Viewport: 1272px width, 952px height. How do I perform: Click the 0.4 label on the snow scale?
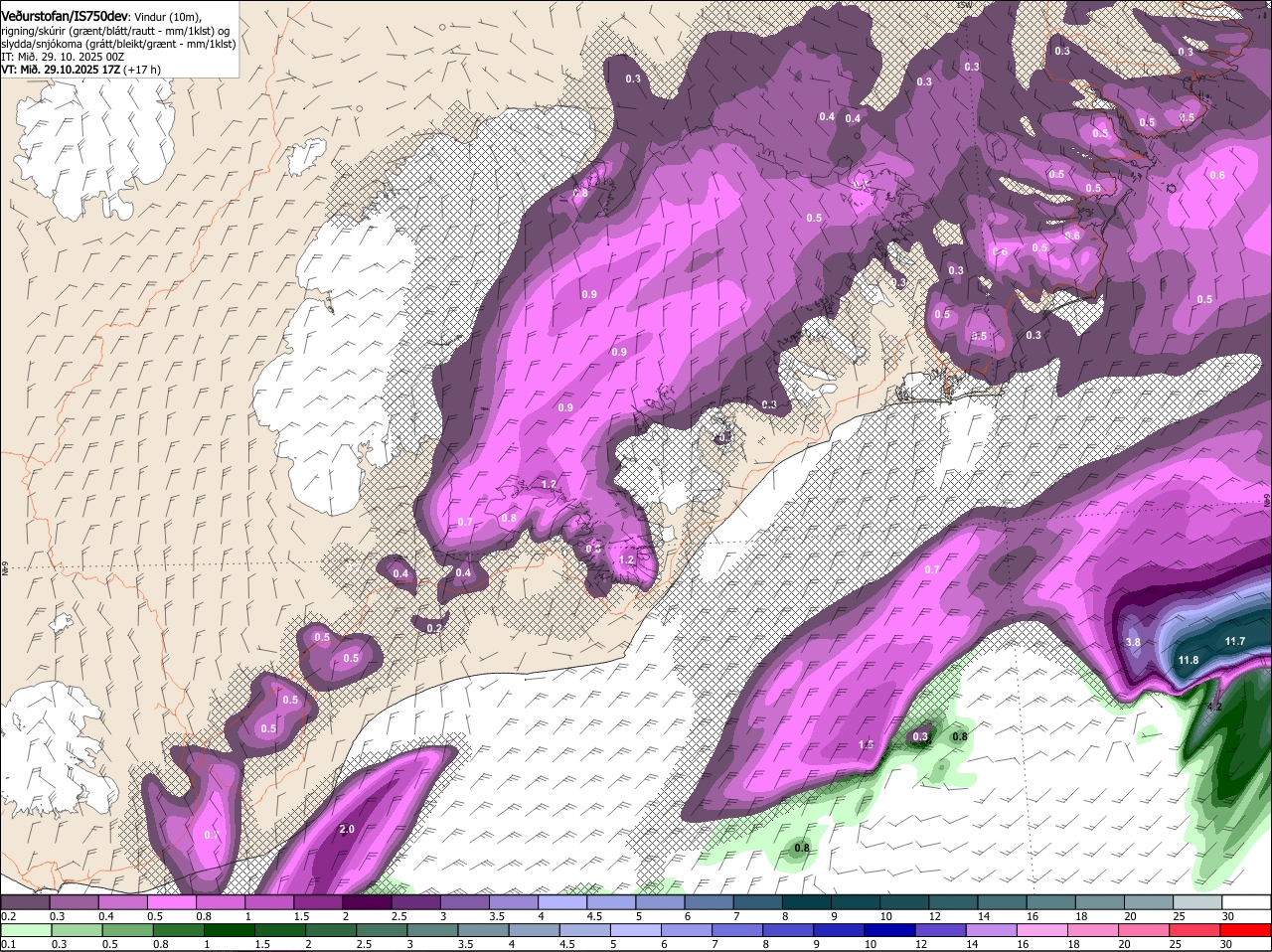[x=105, y=916]
